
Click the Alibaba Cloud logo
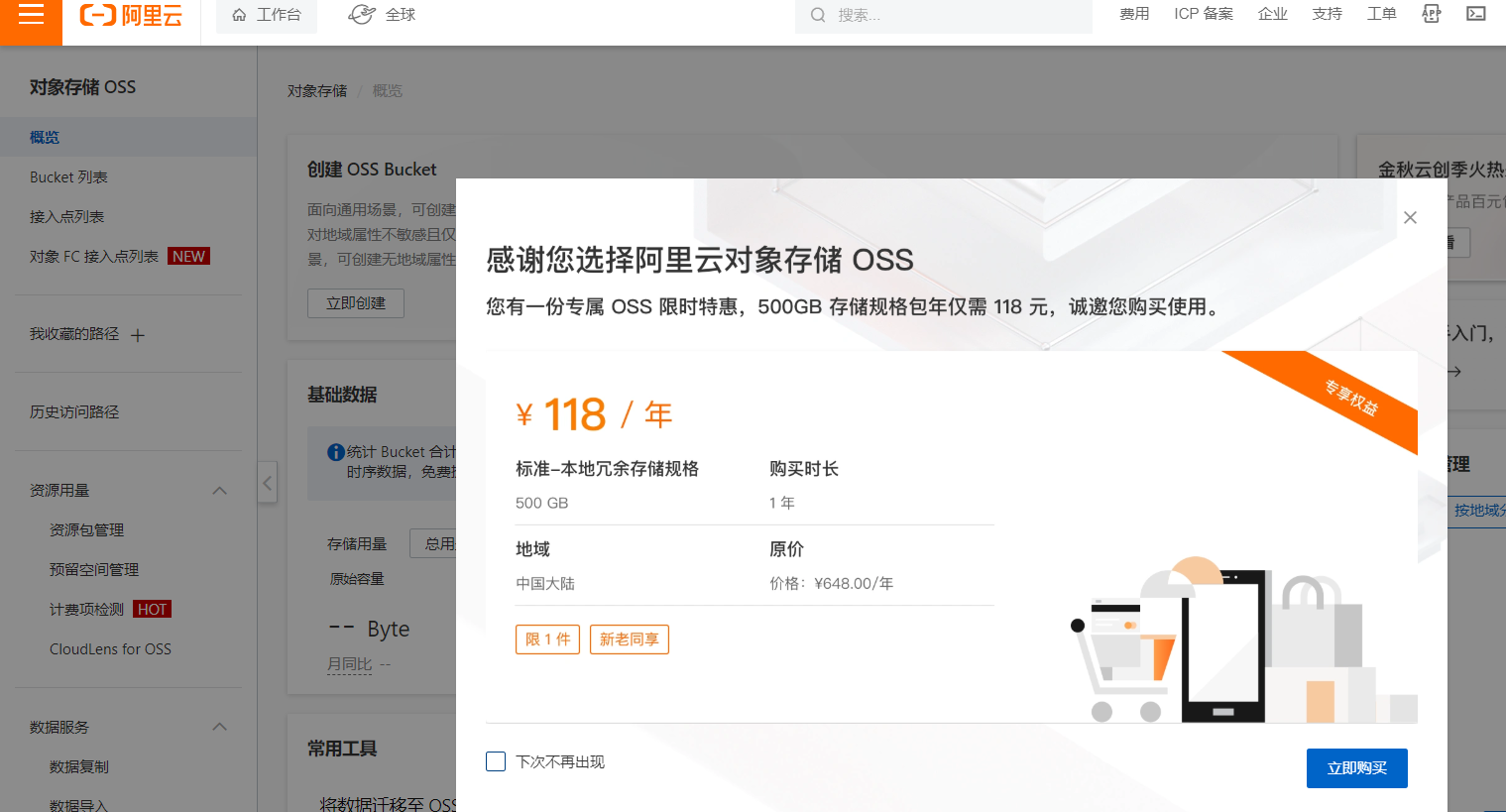pyautogui.click(x=131, y=15)
